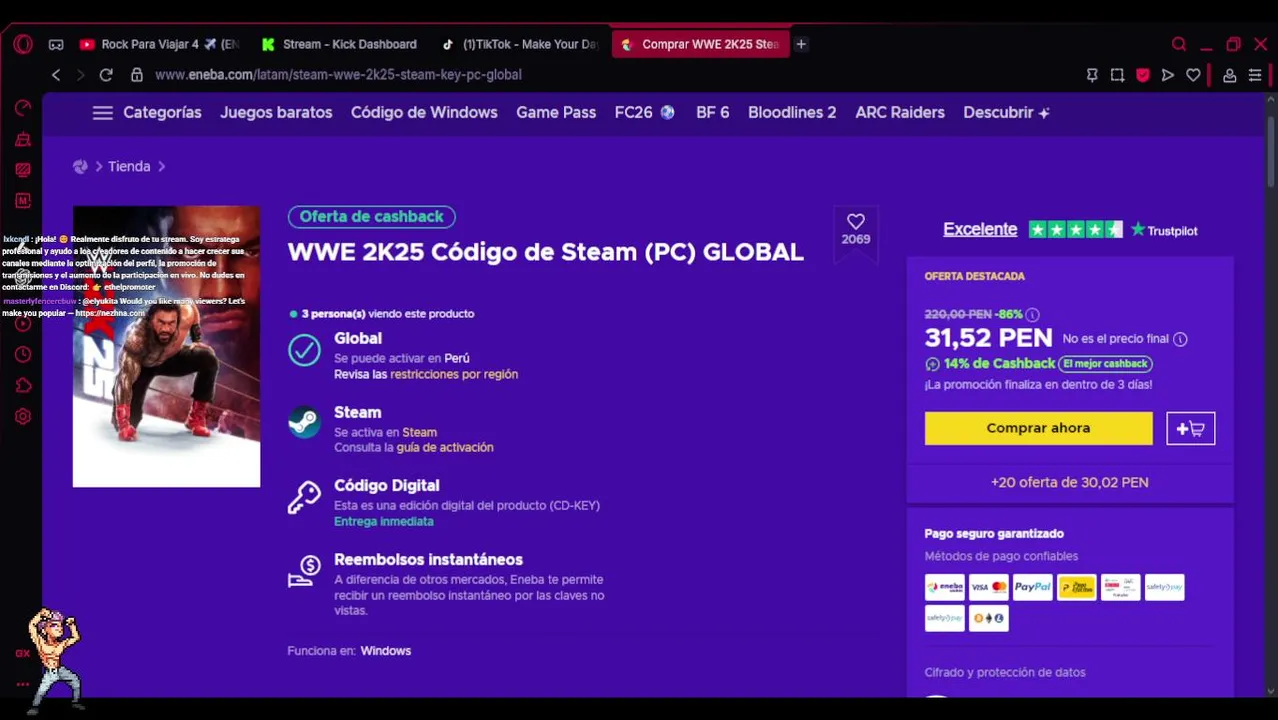Screen dimensions: 1278x720
Task: Click the '31,52 PEN' price
Action: [988, 338]
